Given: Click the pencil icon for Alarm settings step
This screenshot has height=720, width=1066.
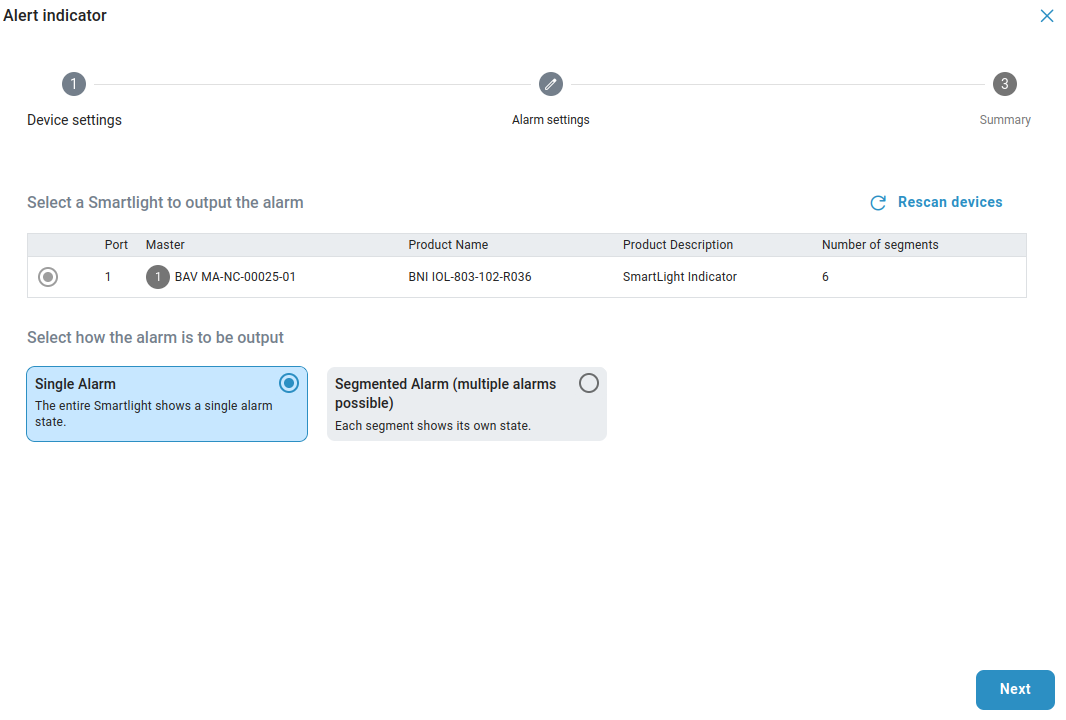Looking at the screenshot, I should point(551,84).
